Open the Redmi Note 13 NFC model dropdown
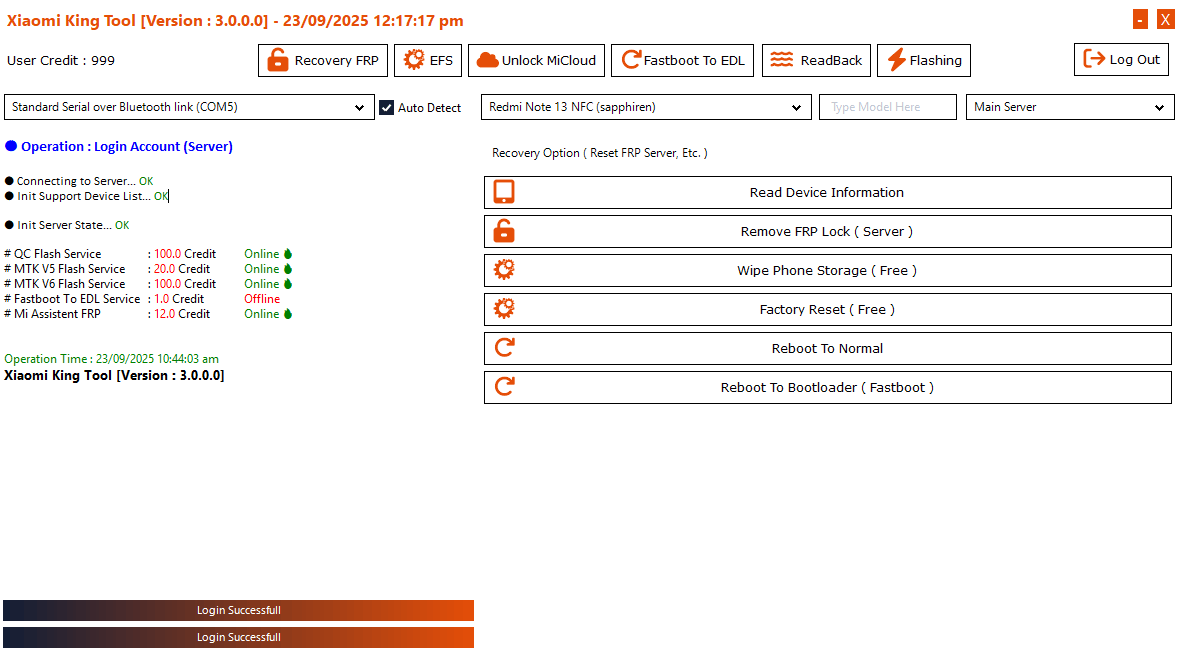The image size is (1182, 658). click(x=797, y=107)
